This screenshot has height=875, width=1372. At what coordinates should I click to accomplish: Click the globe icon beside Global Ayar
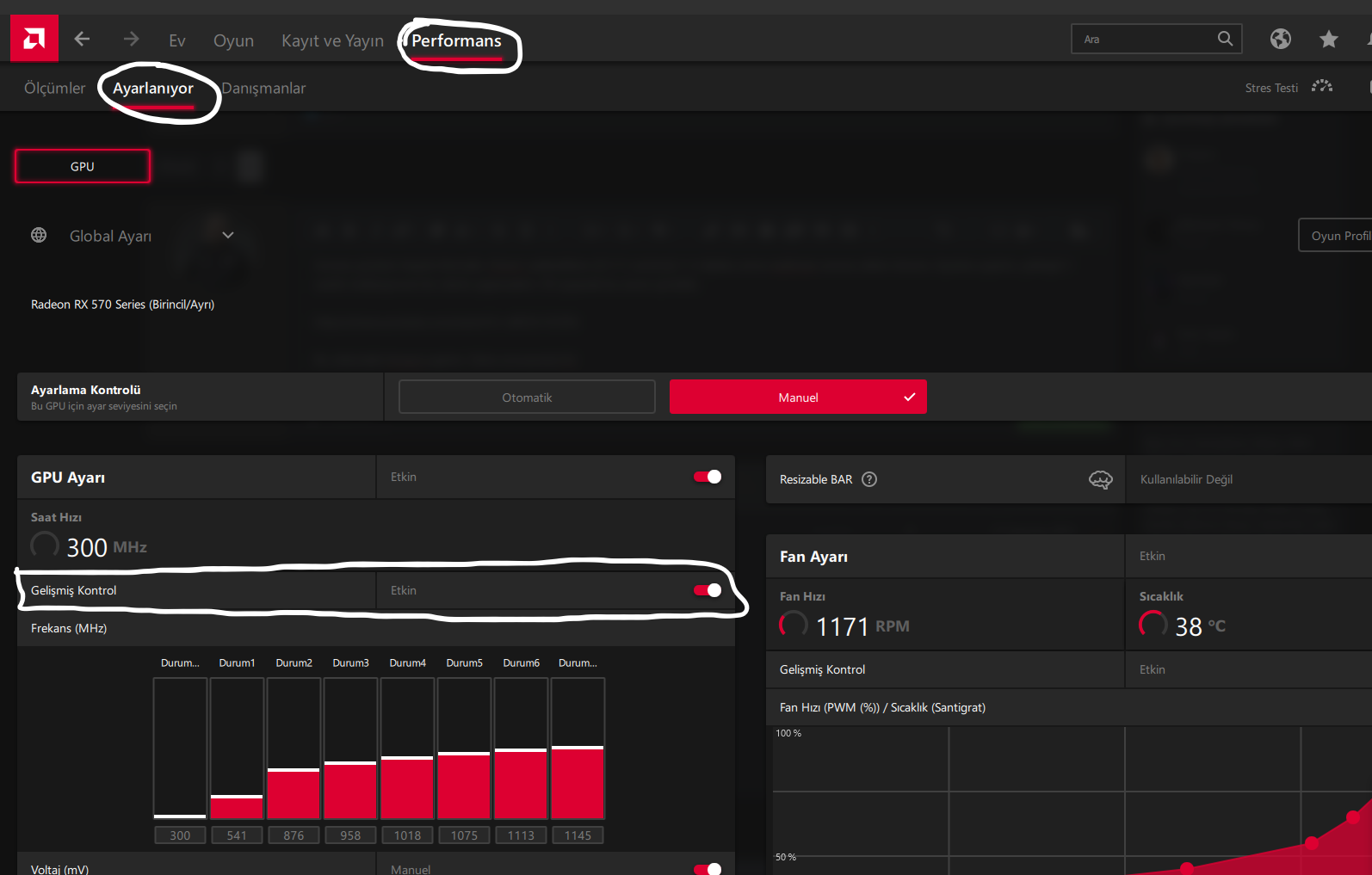[x=39, y=235]
